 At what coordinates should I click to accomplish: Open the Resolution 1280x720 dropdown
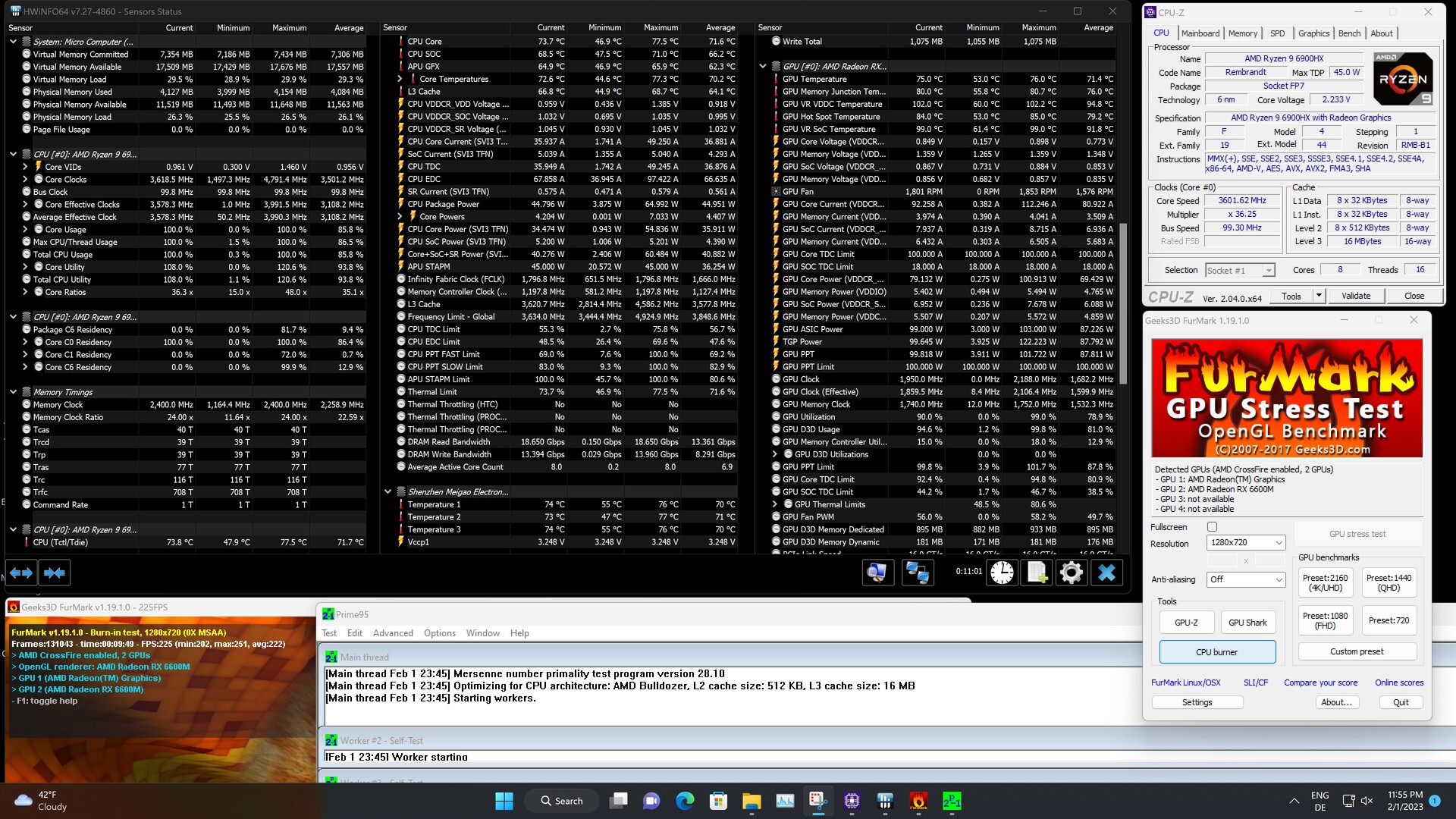tap(1246, 543)
